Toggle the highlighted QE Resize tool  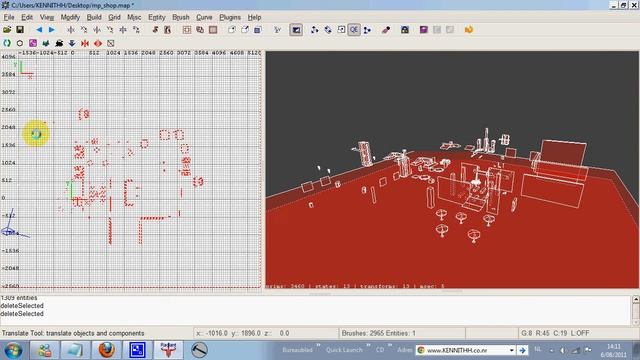354,30
